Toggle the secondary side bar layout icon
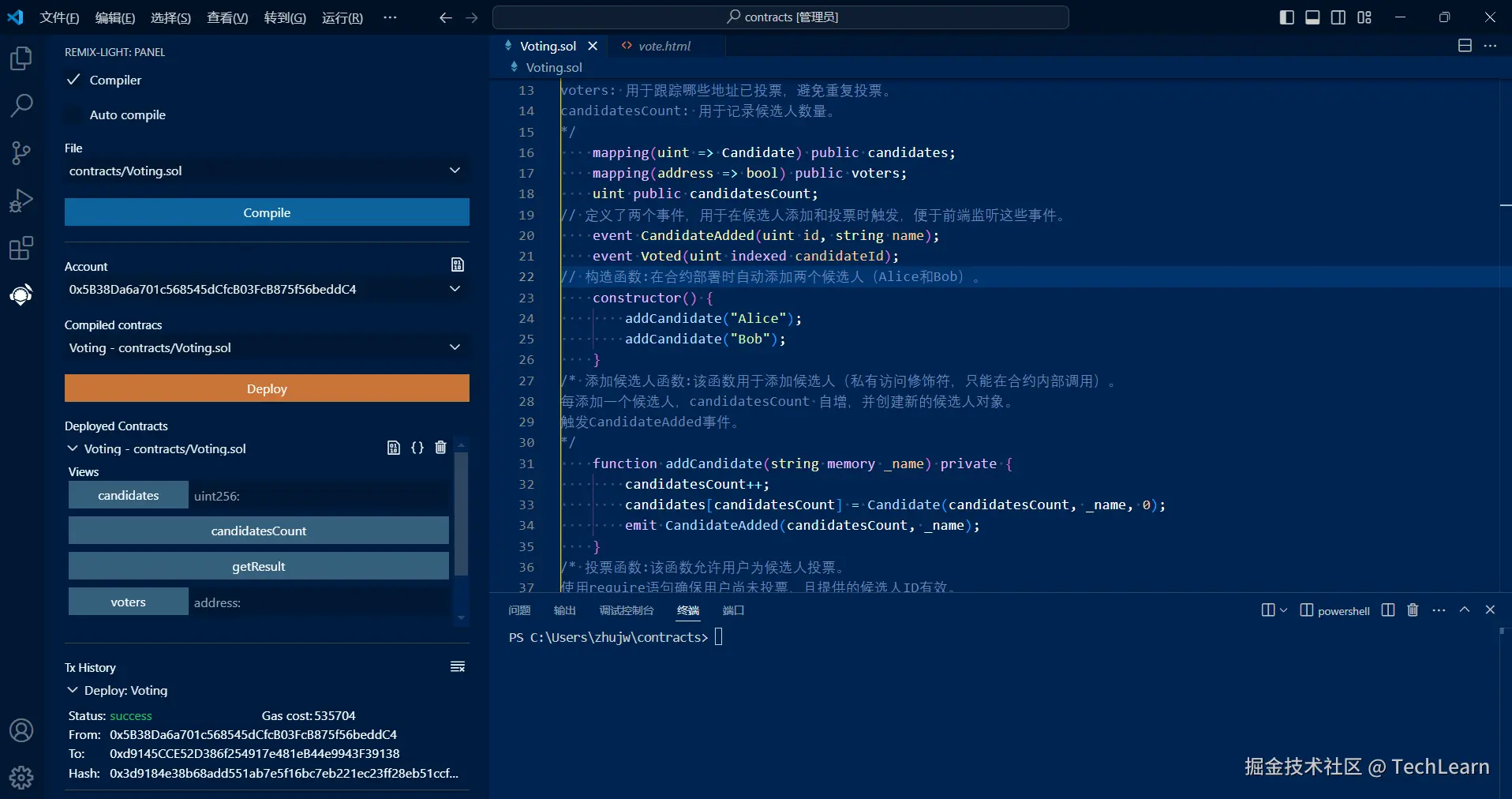 (x=1338, y=17)
